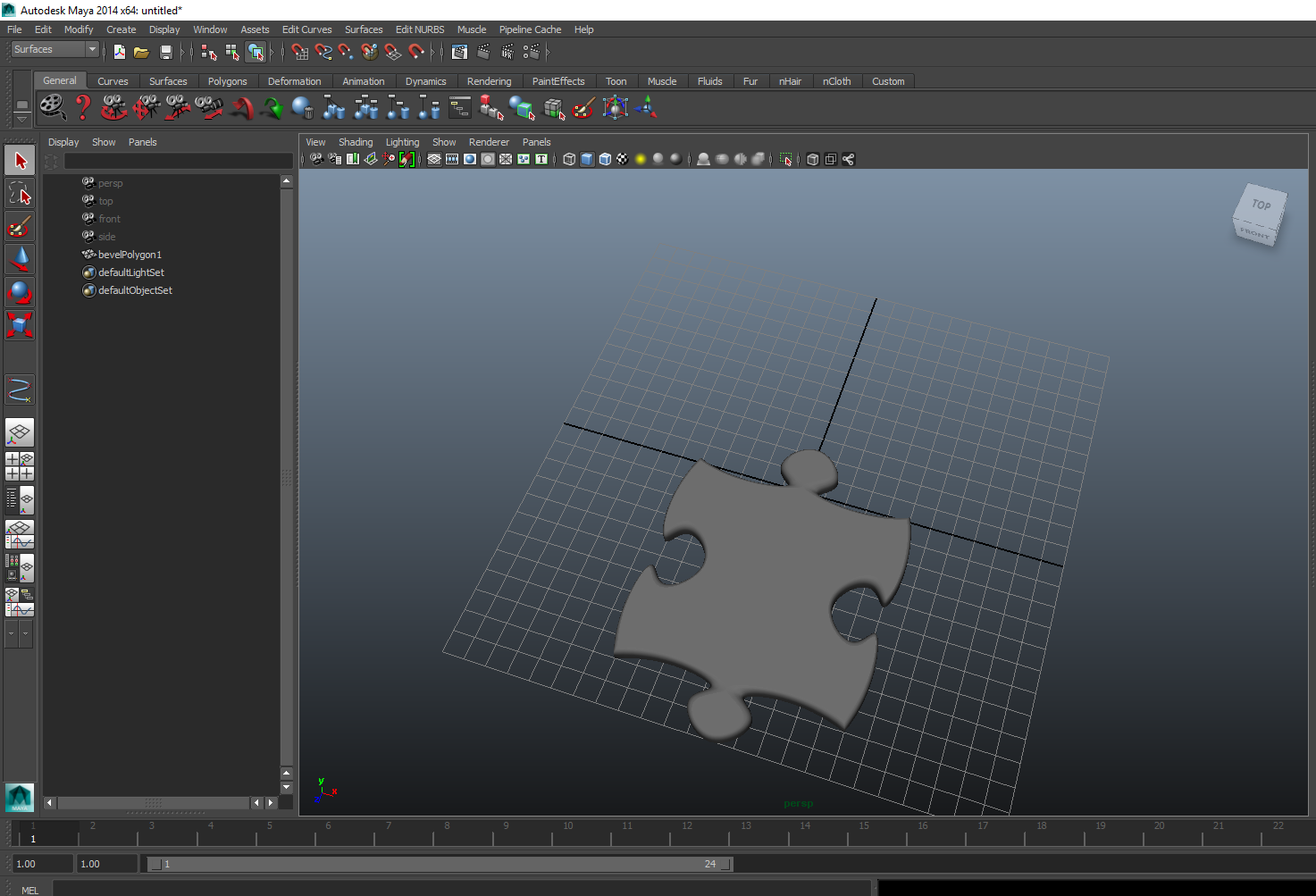1316x896 pixels.
Task: Select defaultLightSet in the outliner
Action: pos(131,272)
